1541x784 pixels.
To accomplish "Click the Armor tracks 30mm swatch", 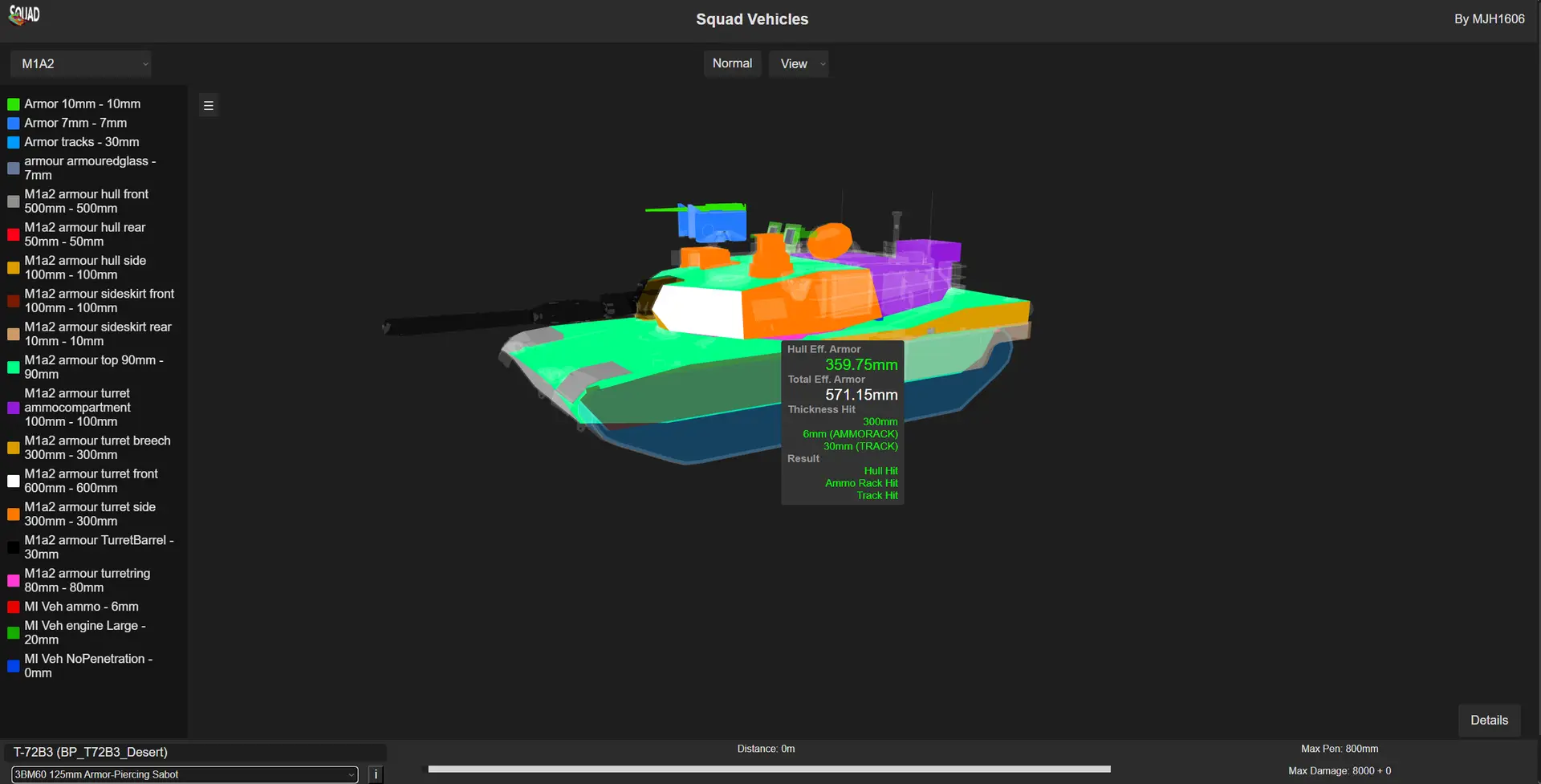I will (14, 142).
